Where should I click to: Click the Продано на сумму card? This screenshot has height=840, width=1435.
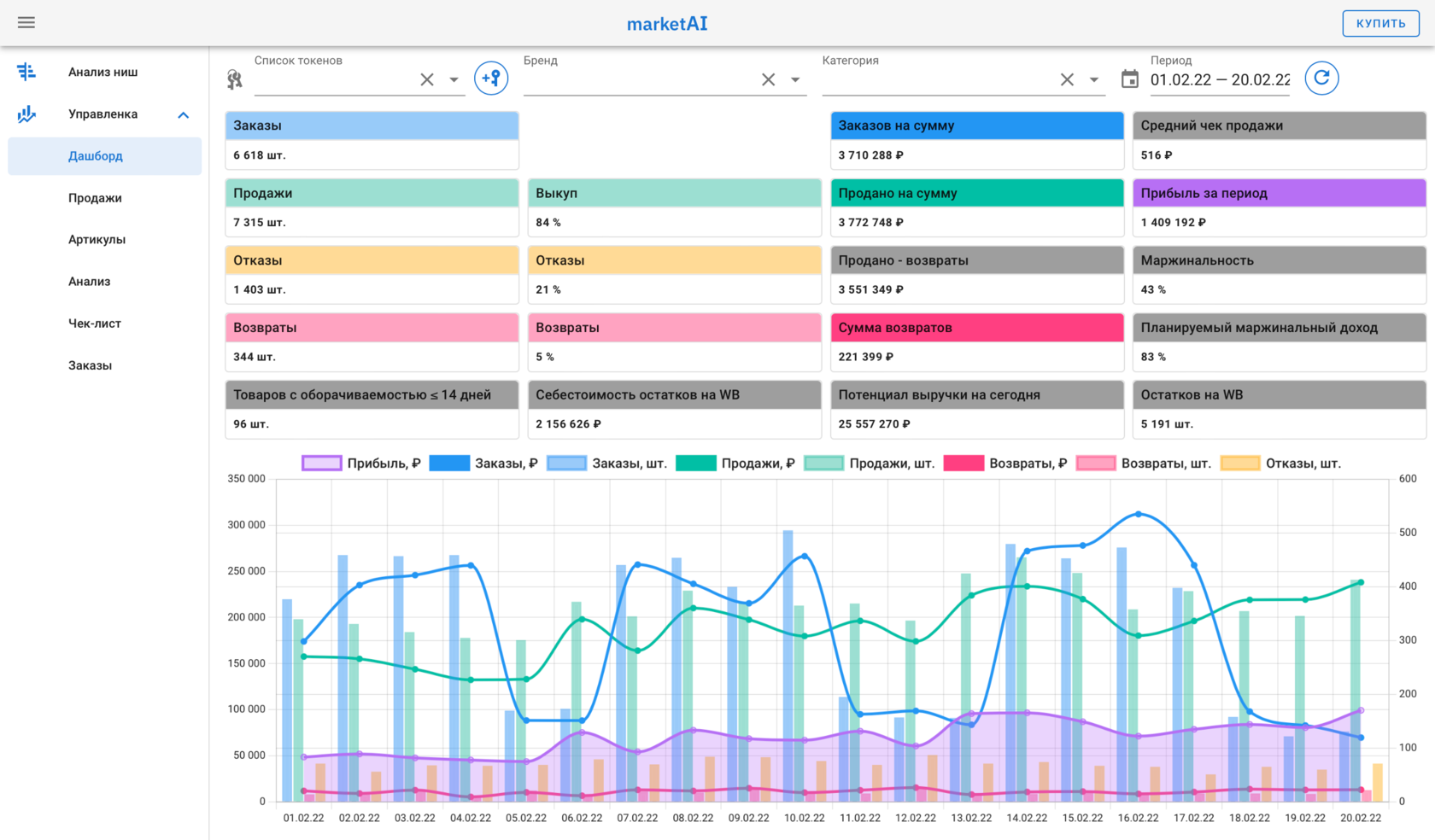[977, 207]
